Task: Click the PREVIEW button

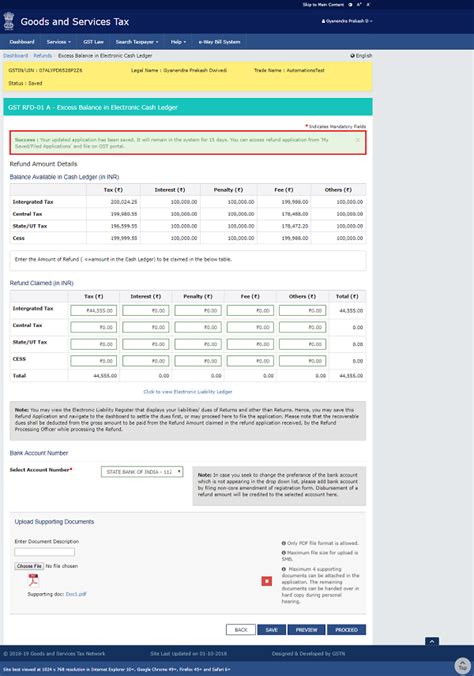Action: click(306, 630)
